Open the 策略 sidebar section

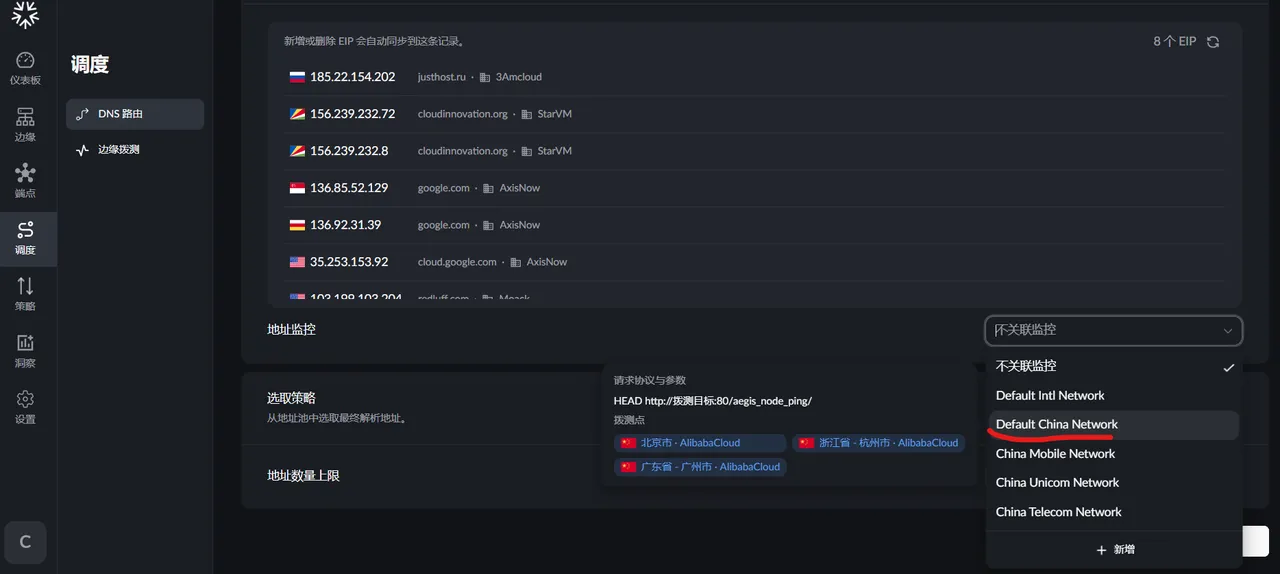(x=25, y=294)
